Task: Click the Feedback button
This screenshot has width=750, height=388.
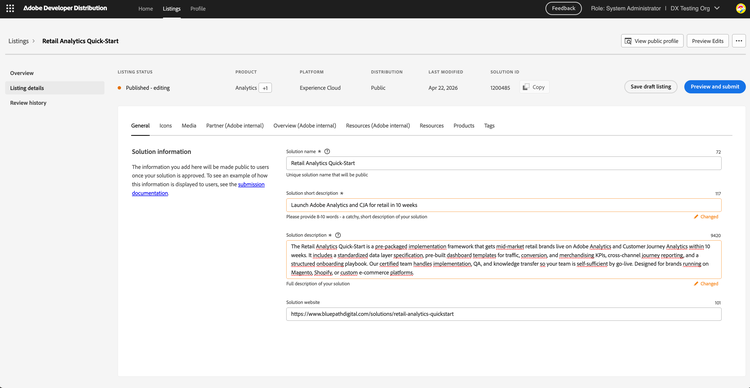Action: point(563,9)
